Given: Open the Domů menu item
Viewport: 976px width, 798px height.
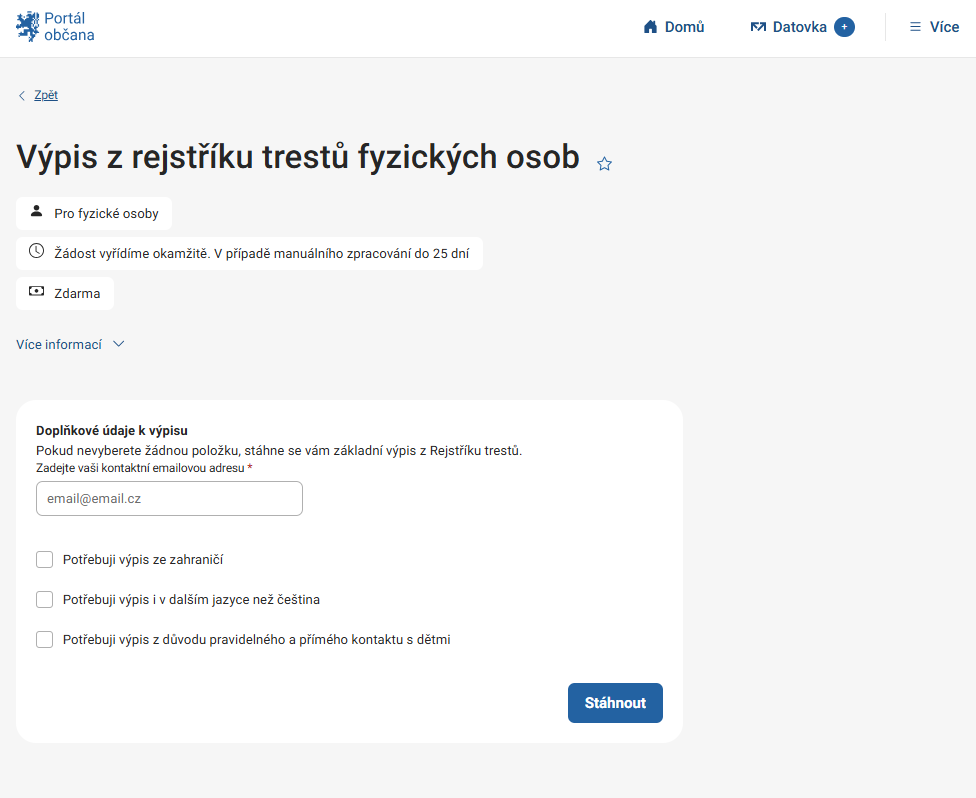Looking at the screenshot, I should (x=683, y=27).
